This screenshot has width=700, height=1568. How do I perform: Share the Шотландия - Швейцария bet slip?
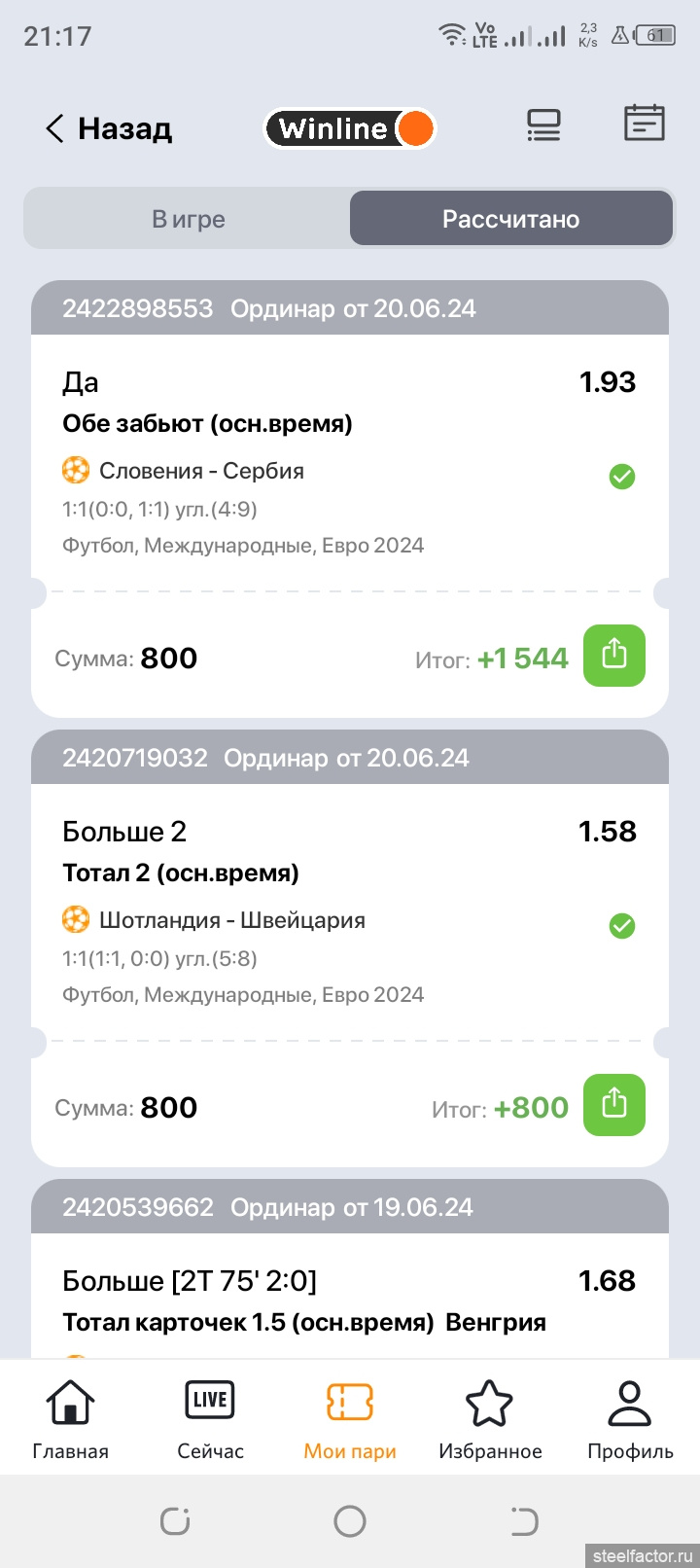(613, 1105)
